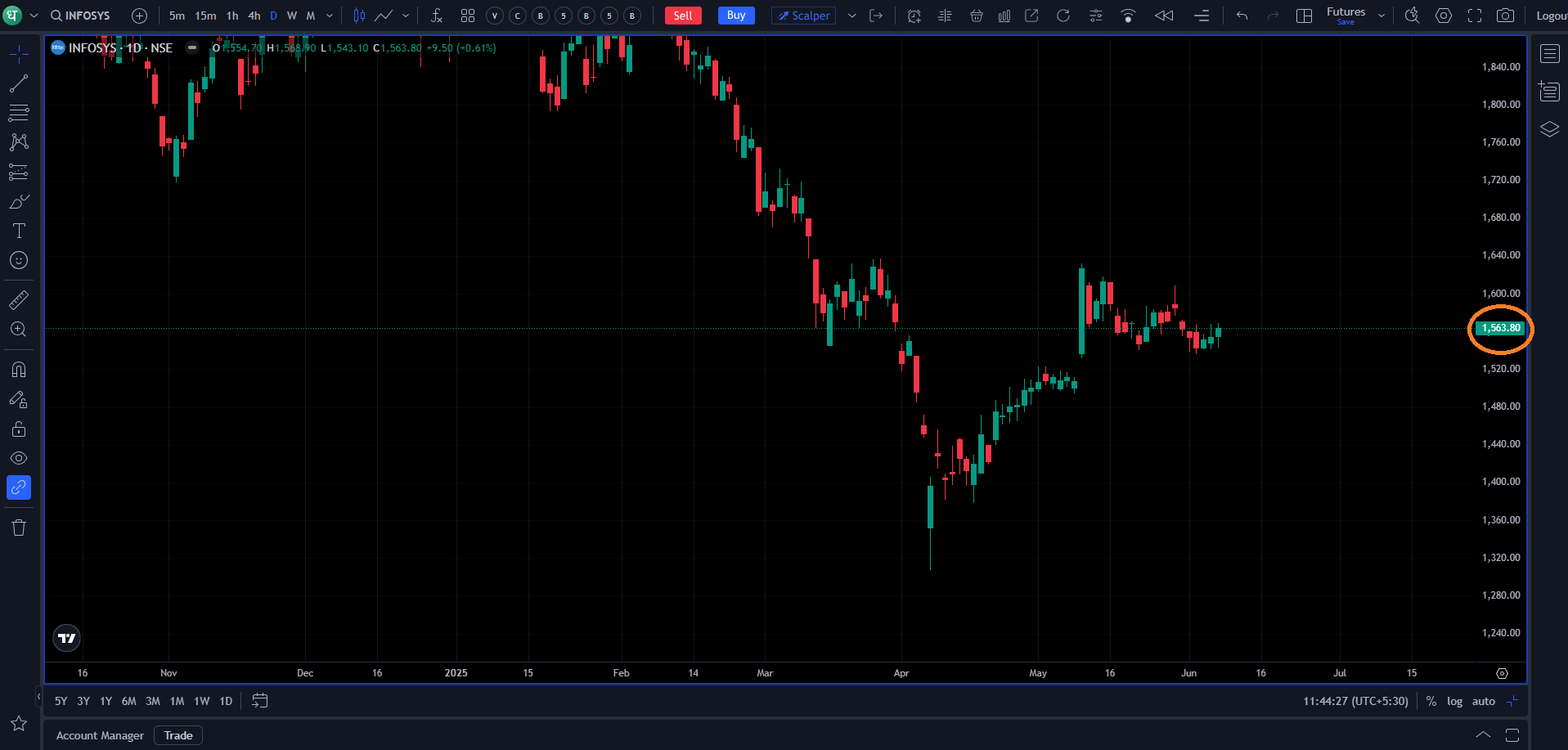Undo the last chart action
Viewport: 1568px width, 750px height.
1242,16
